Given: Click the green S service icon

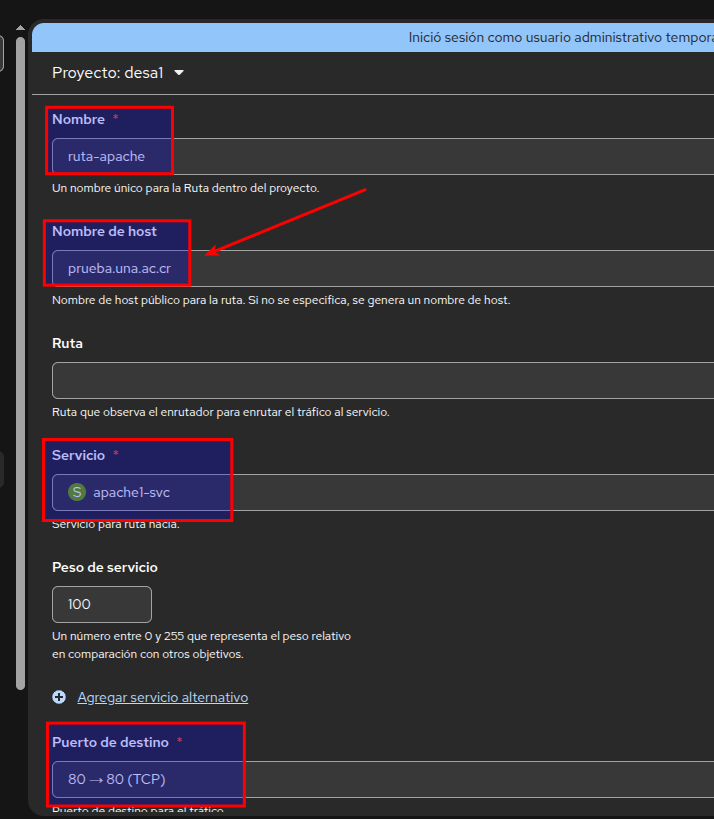Looking at the screenshot, I should (x=77, y=492).
